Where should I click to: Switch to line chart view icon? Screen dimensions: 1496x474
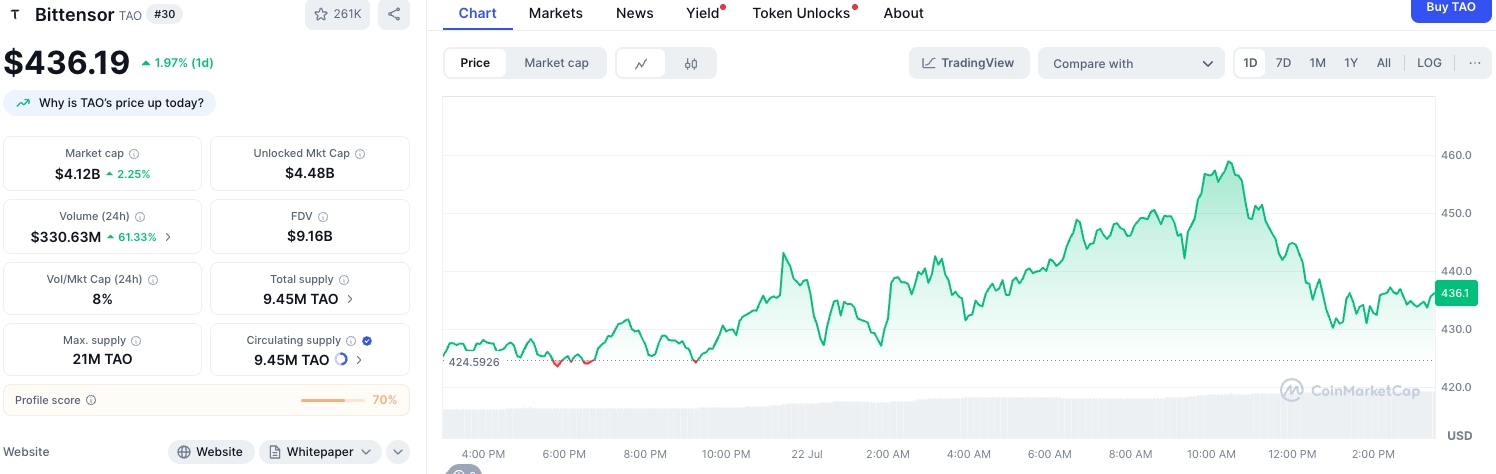641,63
